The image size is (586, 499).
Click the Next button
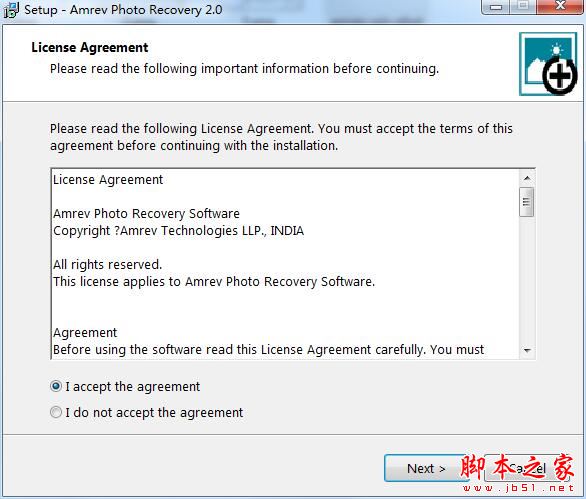426,468
